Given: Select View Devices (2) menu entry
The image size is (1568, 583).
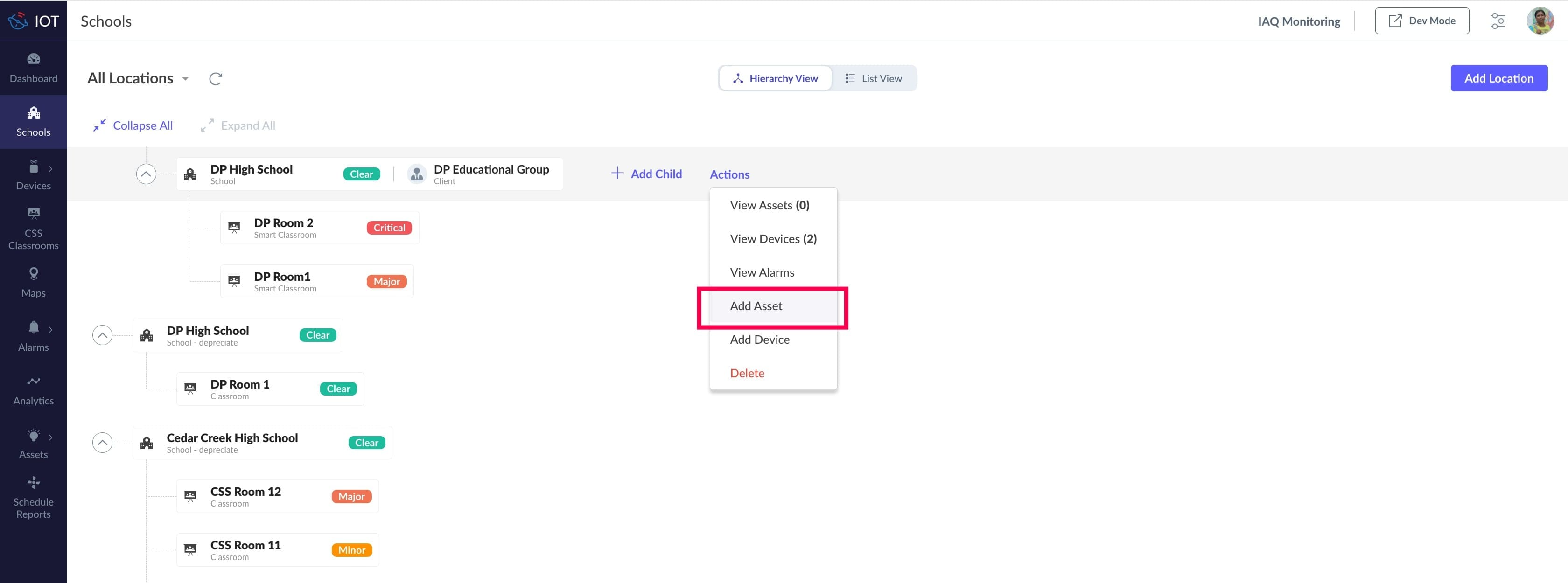Looking at the screenshot, I should [773, 239].
